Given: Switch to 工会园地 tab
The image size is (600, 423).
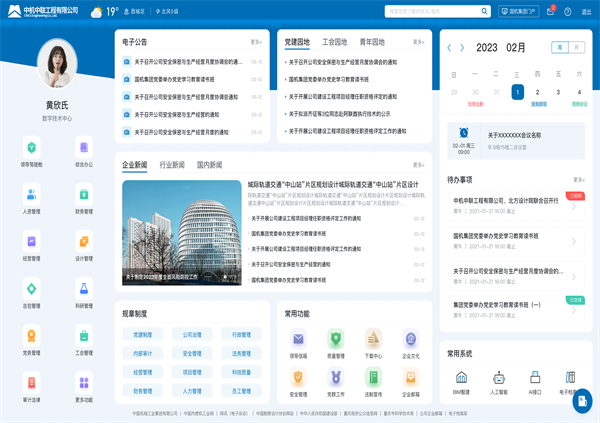Looking at the screenshot, I should [334, 42].
